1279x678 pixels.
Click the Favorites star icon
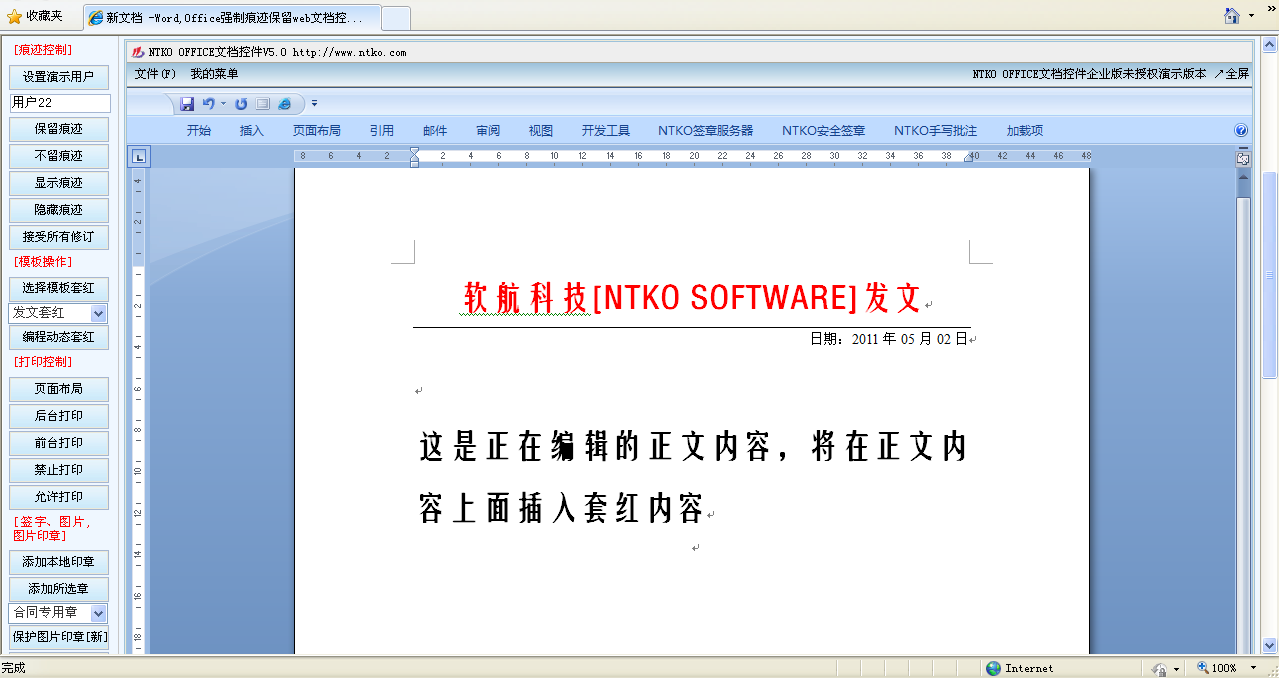[14, 16]
